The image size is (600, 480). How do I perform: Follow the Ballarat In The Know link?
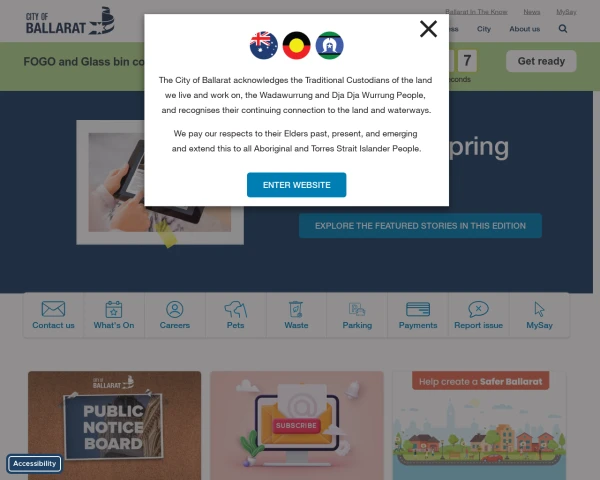click(x=476, y=12)
